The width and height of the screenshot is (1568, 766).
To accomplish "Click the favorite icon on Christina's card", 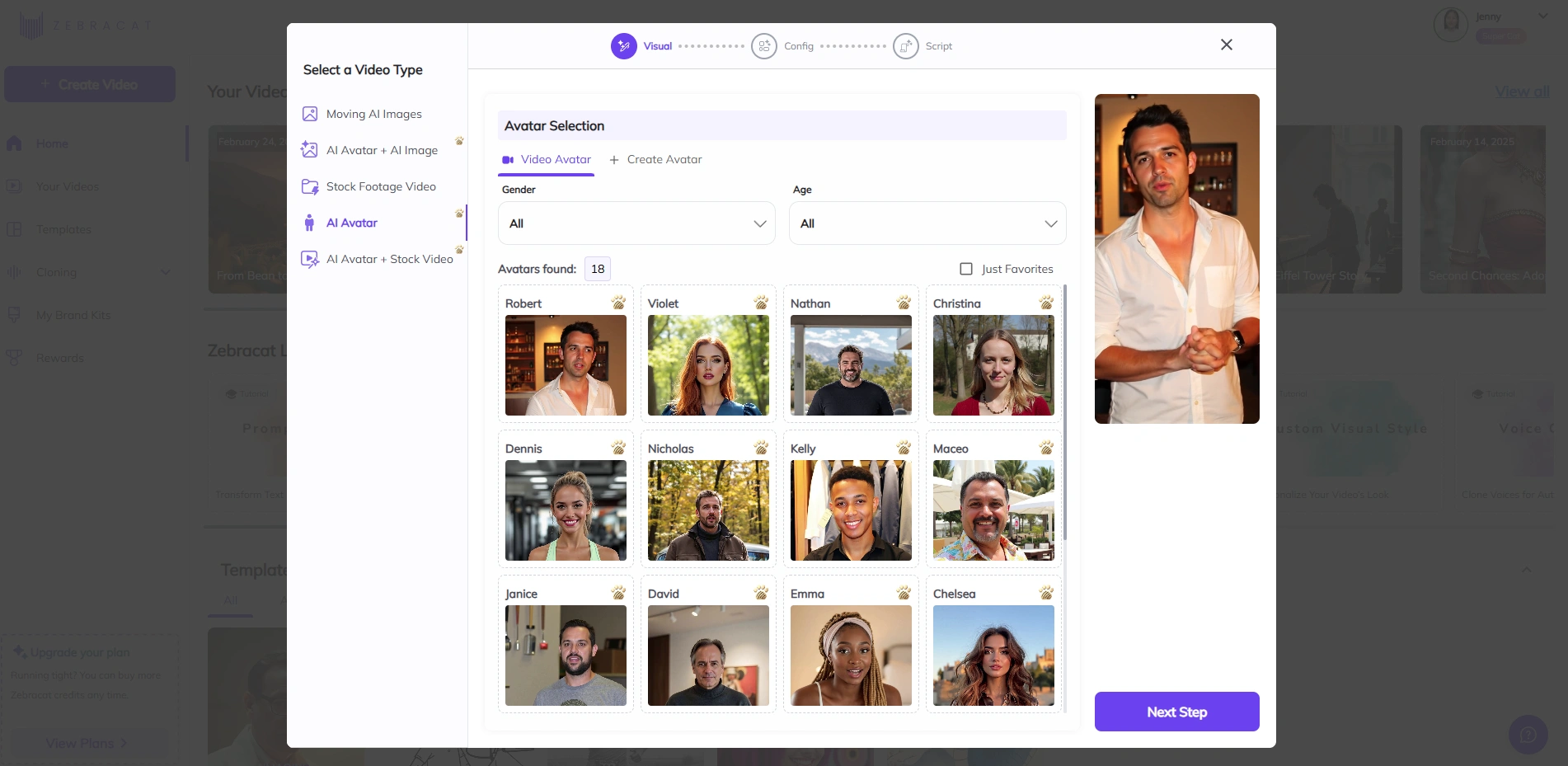I will pyautogui.click(x=1046, y=303).
